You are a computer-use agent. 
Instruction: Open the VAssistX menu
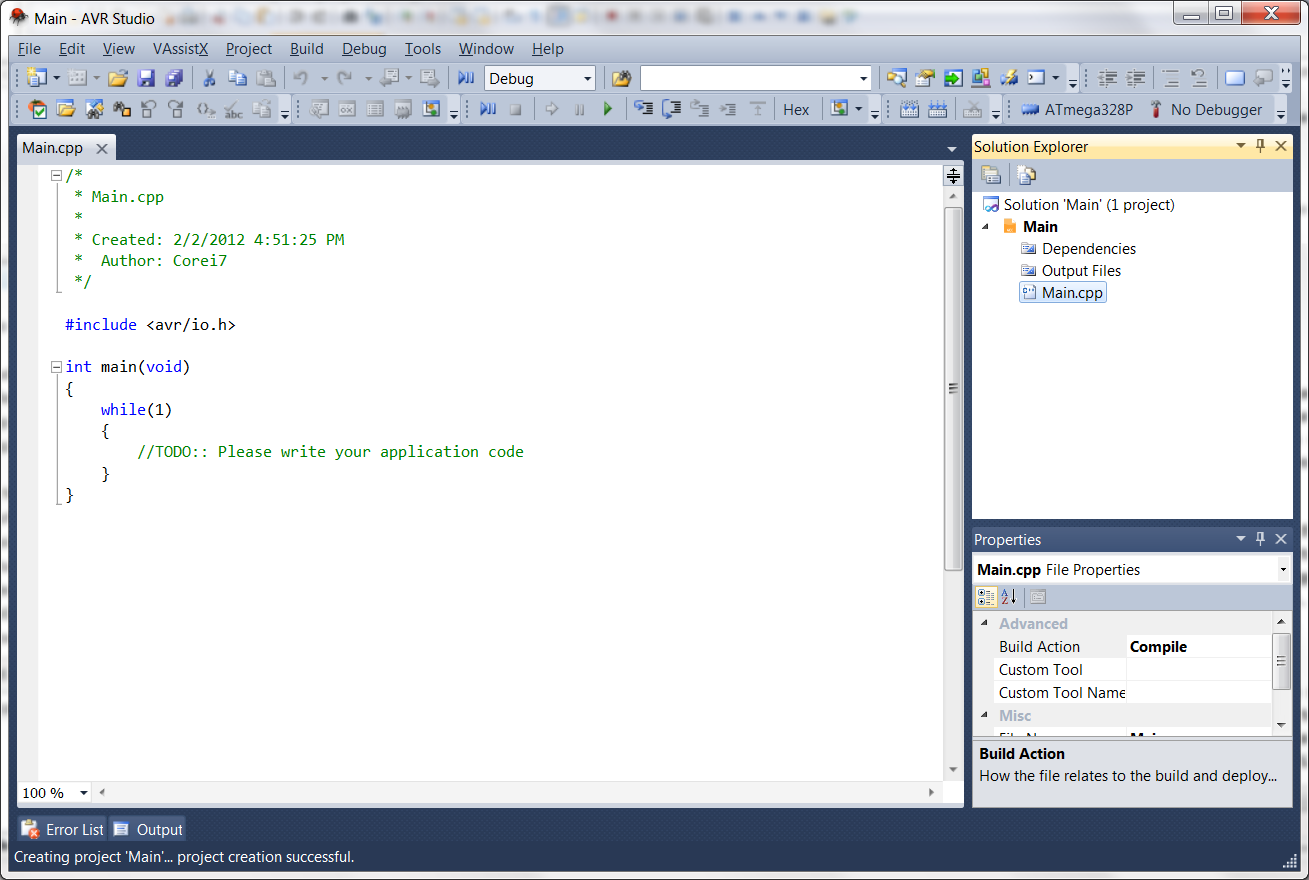point(180,49)
